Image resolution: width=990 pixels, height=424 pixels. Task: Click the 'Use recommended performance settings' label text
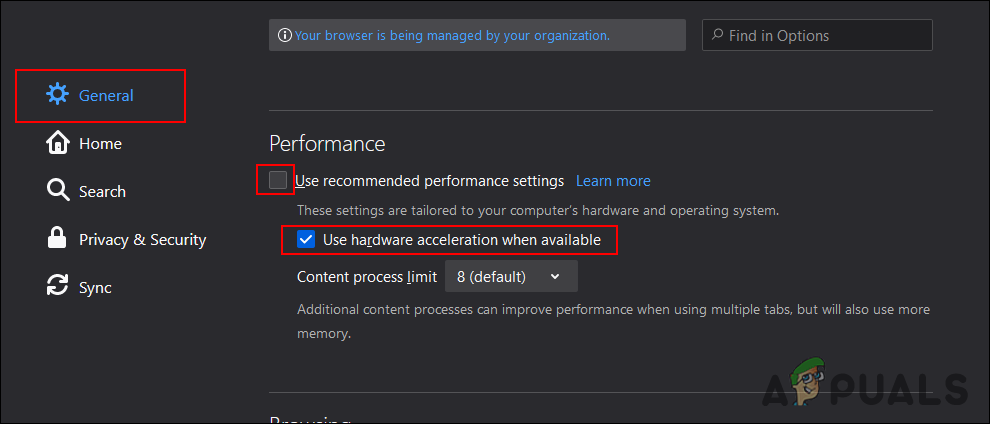[x=430, y=181]
